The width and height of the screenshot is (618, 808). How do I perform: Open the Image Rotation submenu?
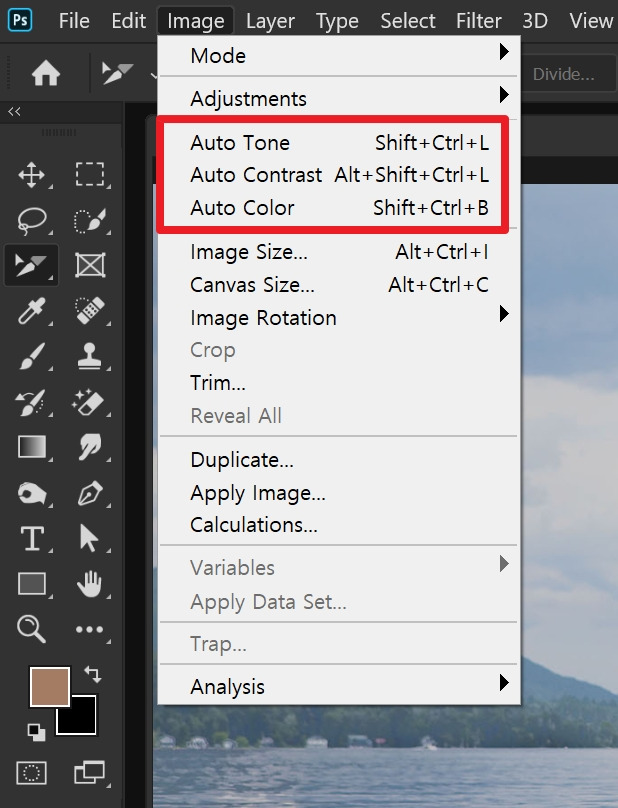(338, 317)
